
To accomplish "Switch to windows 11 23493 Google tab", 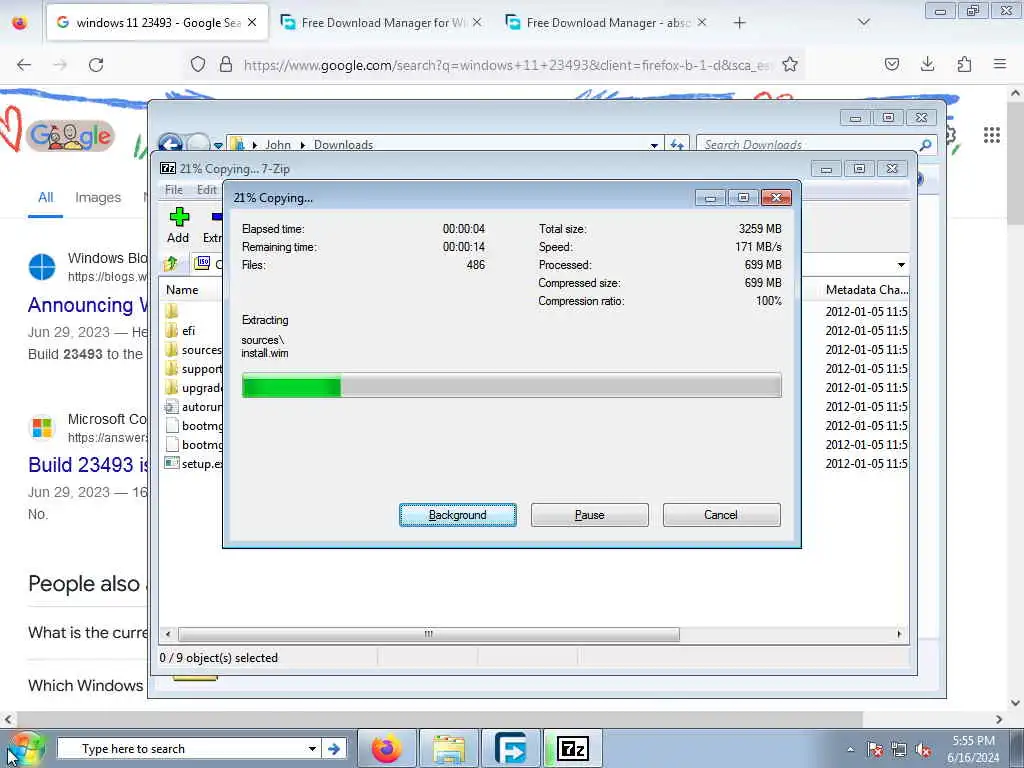I will 157,22.
